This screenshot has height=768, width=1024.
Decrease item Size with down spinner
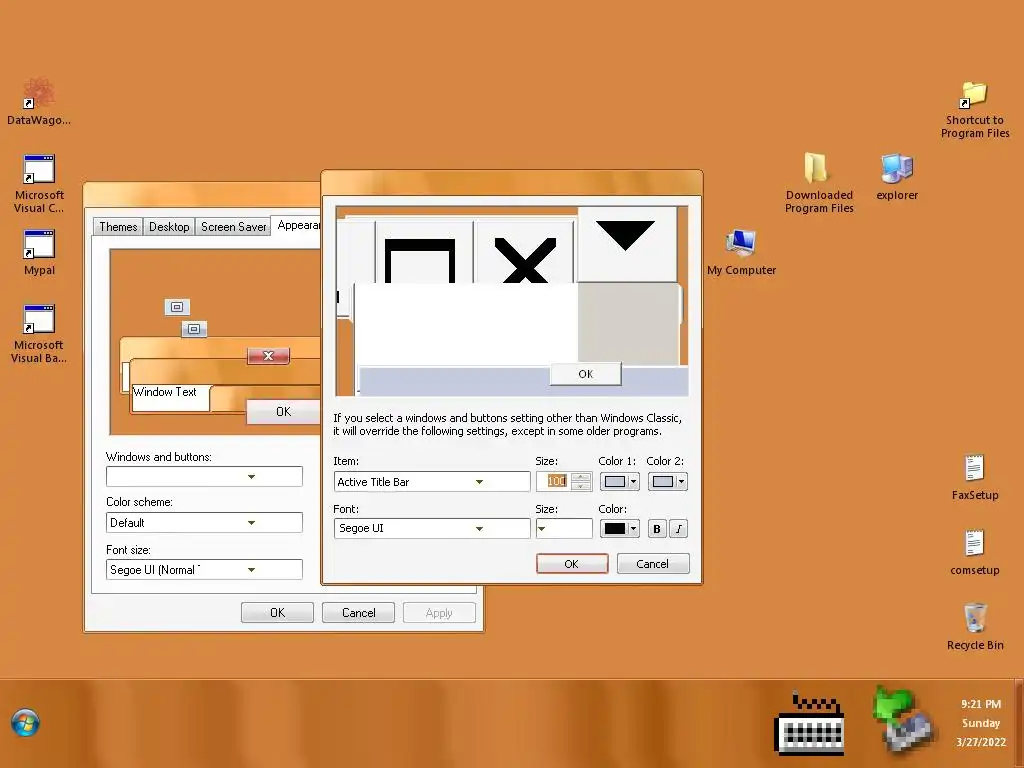point(581,486)
